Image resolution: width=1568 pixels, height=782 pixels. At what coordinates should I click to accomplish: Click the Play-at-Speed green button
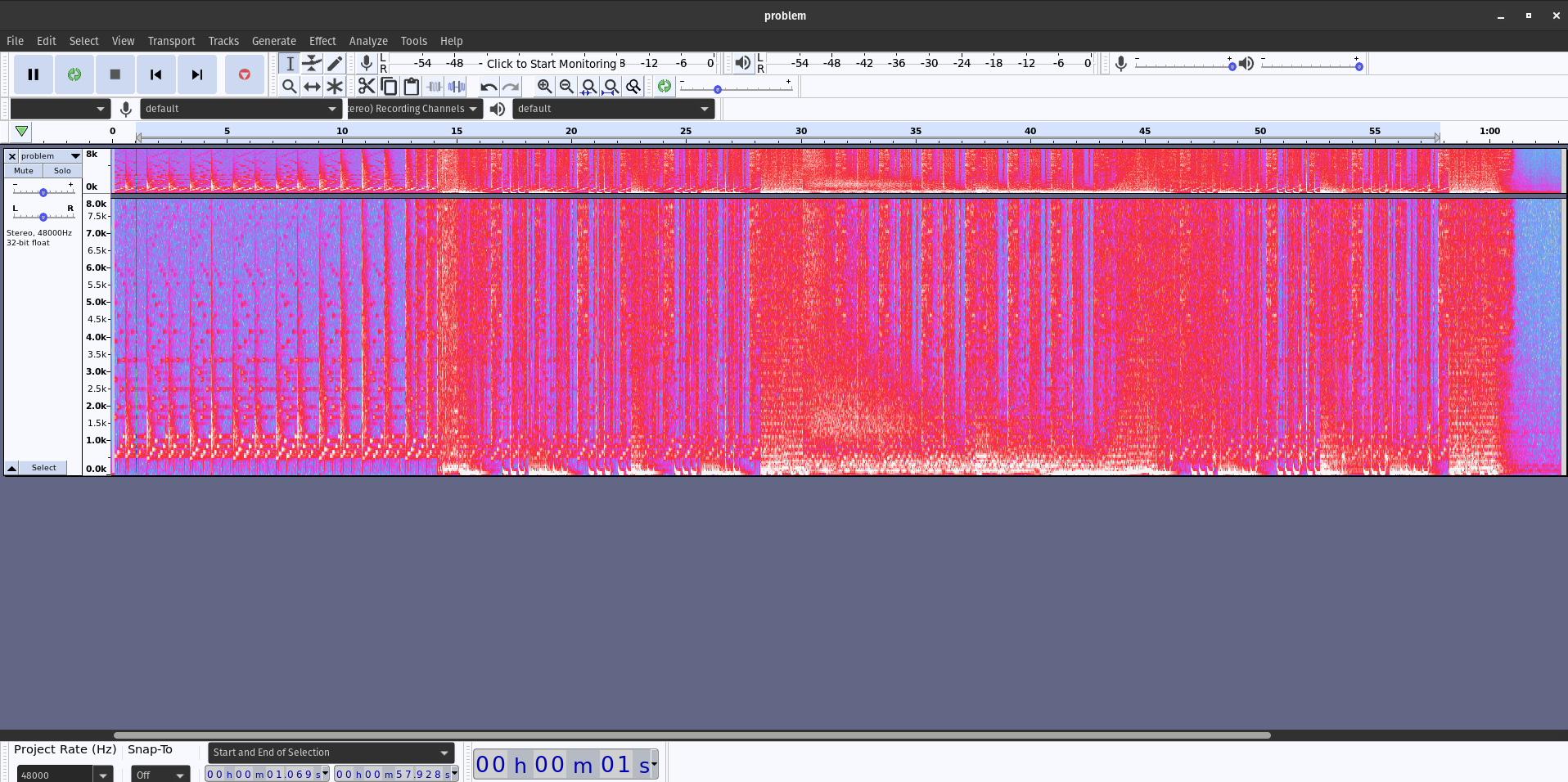[x=665, y=86]
